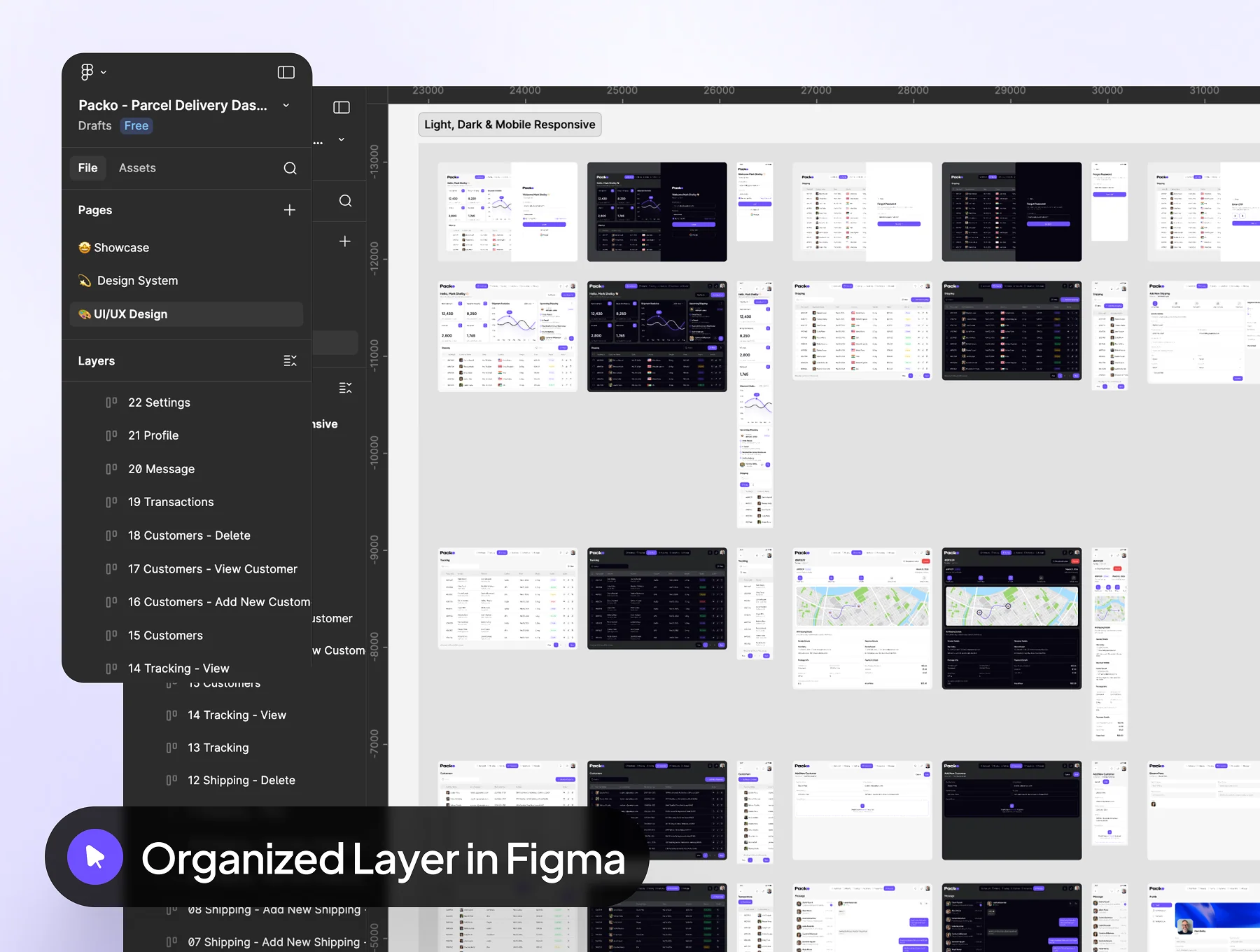Click the frame icon beside 12 Shipping - Delete
The width and height of the screenshot is (1260, 952).
(x=171, y=780)
